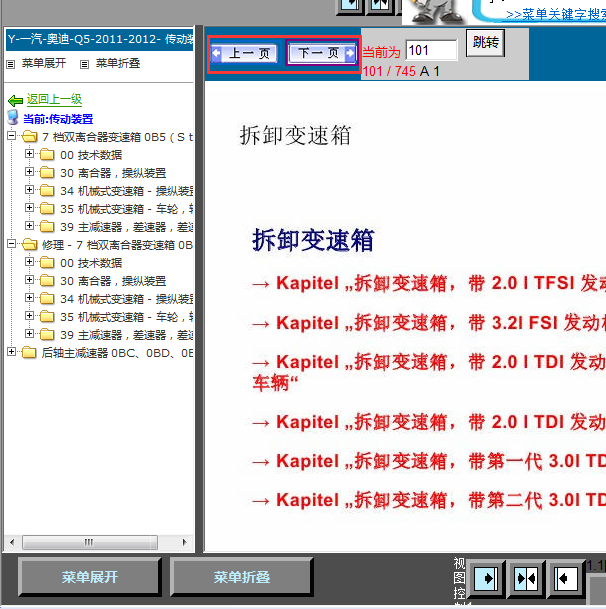Go to next page with 下一页 button

[x=322, y=53]
